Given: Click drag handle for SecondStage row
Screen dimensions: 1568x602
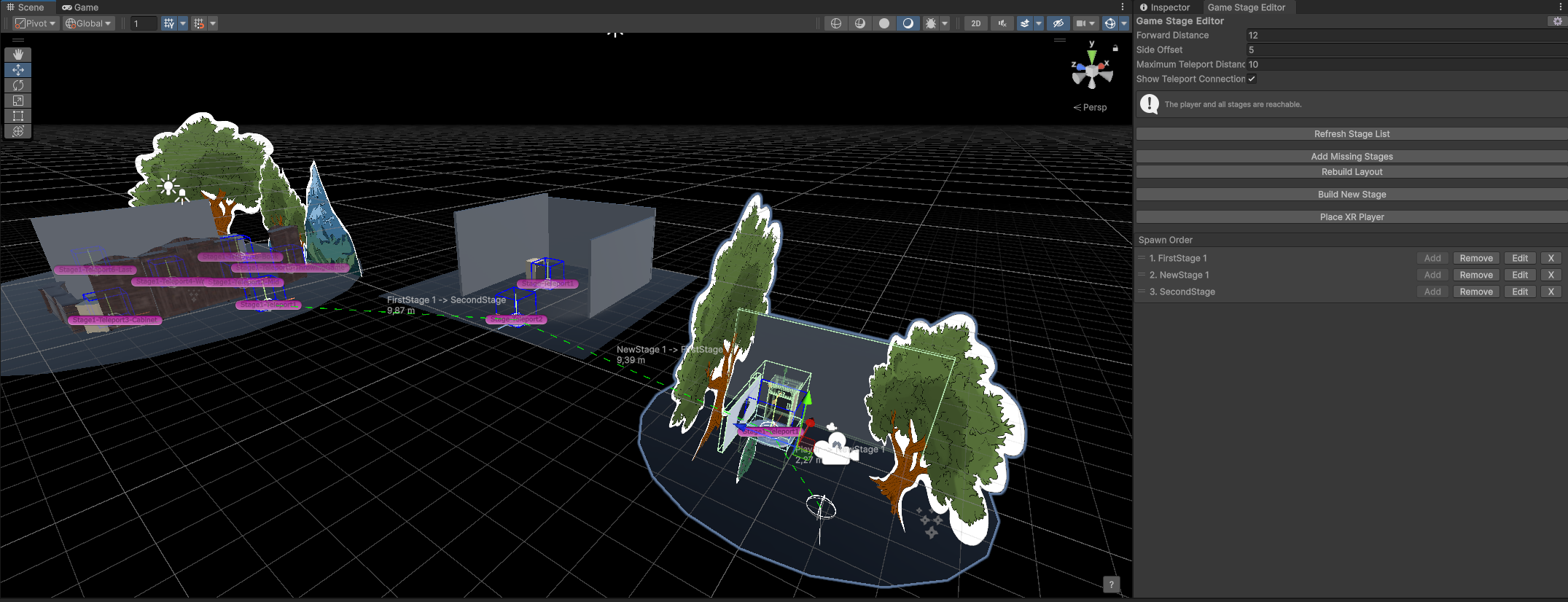Looking at the screenshot, I should tap(1142, 292).
